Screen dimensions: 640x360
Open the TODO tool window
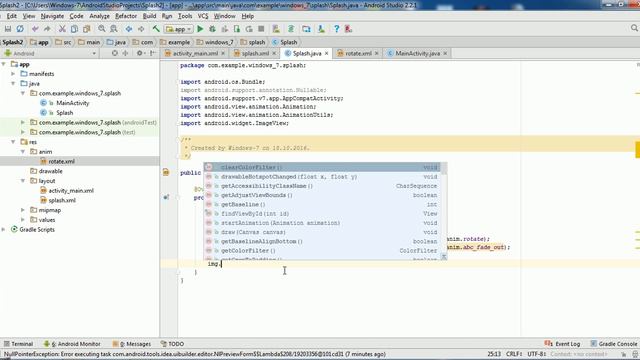(172, 344)
